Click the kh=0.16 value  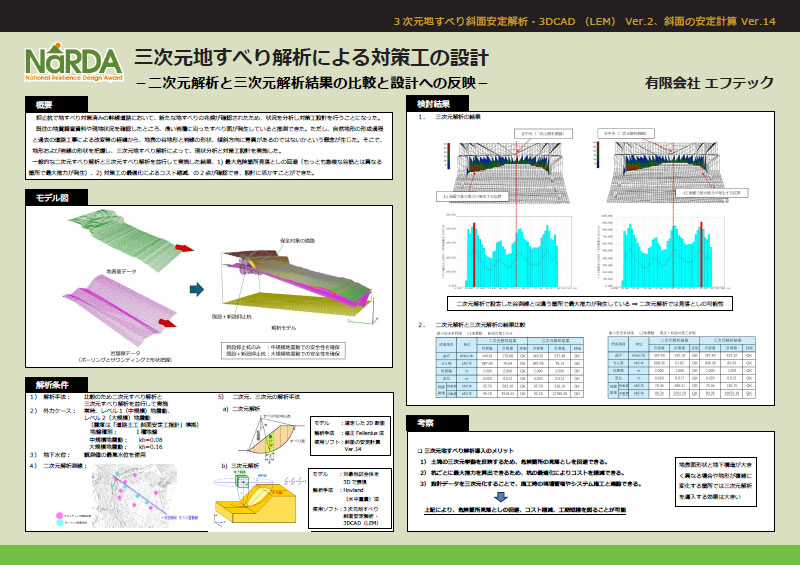click(151, 447)
